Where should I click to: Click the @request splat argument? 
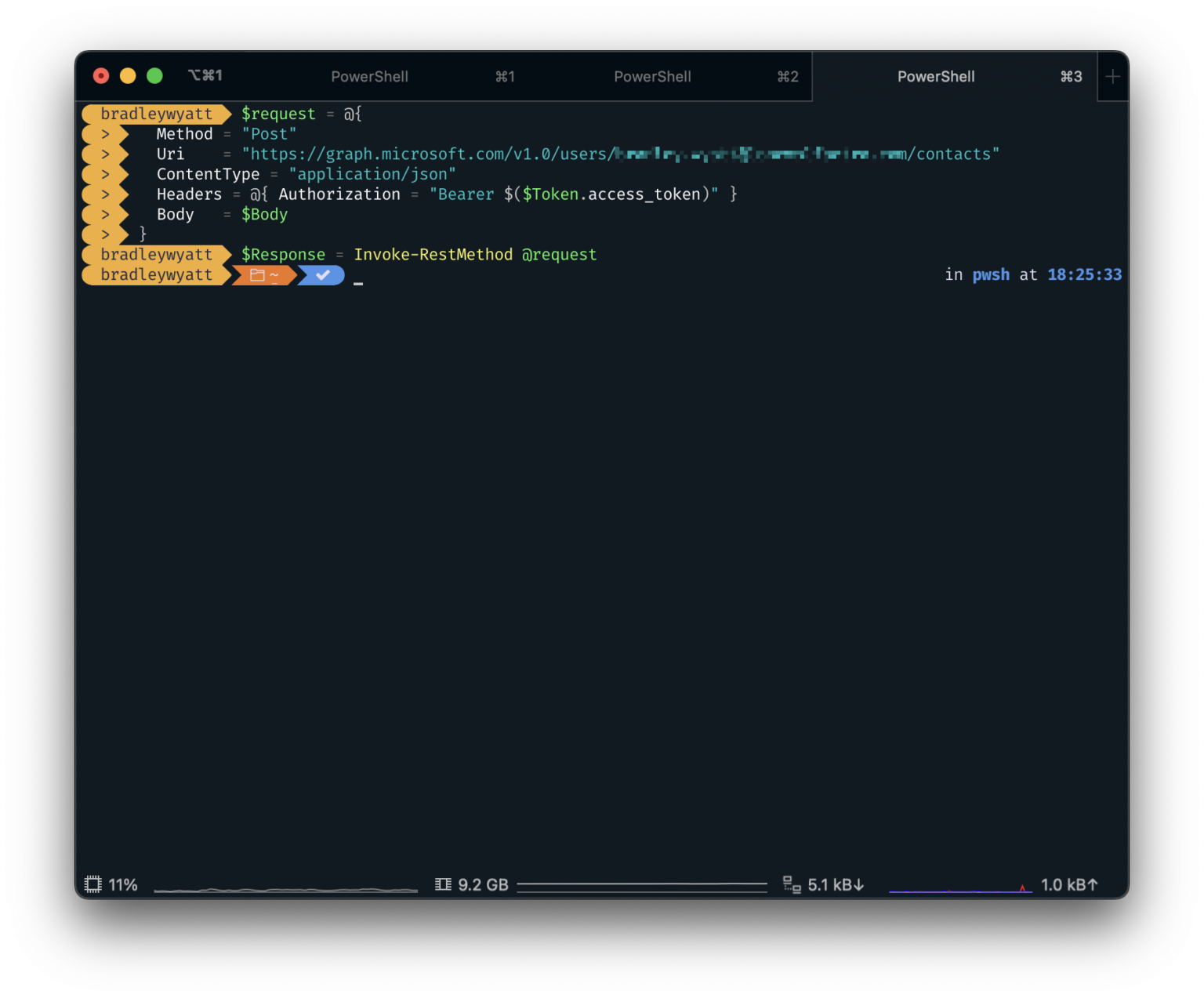559,255
